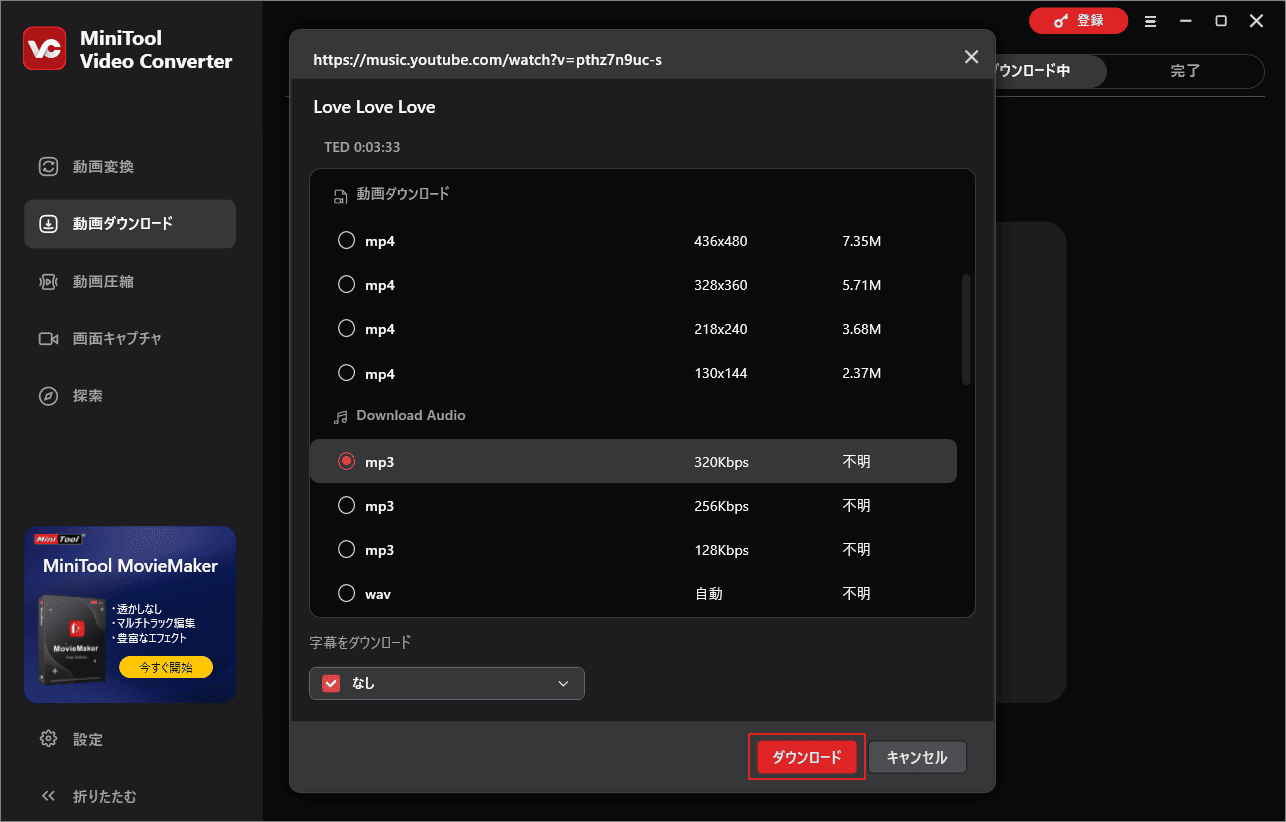Click the MiniTool MovieMaker ad banner
The width and height of the screenshot is (1286, 822).
point(130,614)
